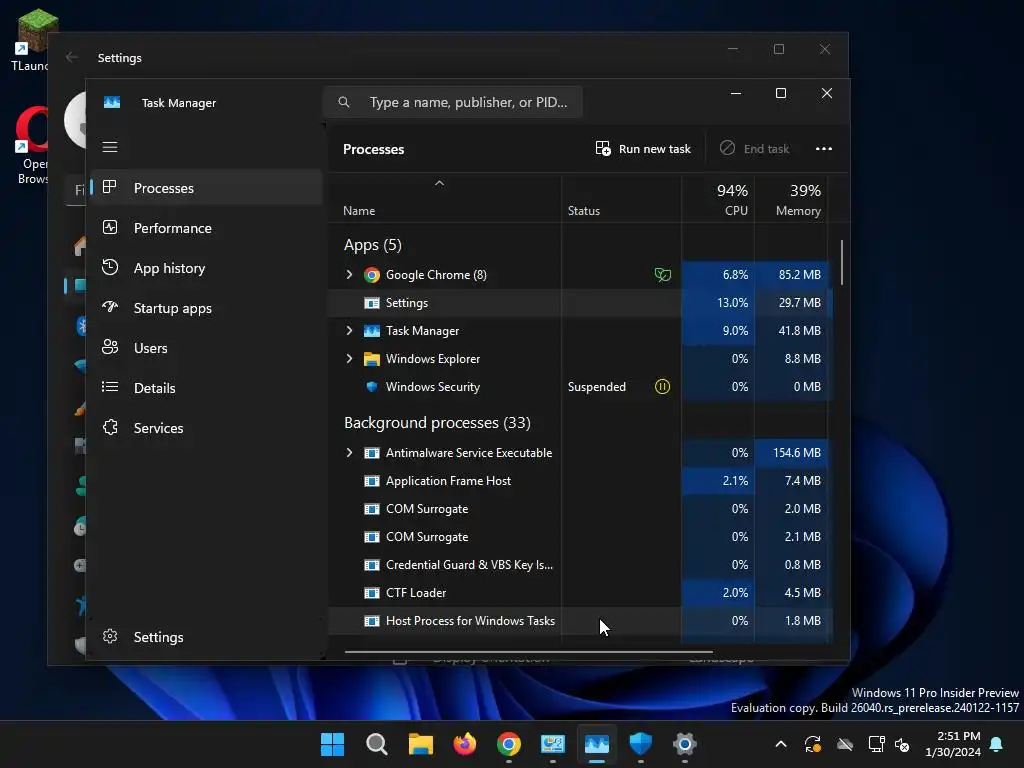Select the Users tab
Screen dimensions: 1024x768
[206, 348]
